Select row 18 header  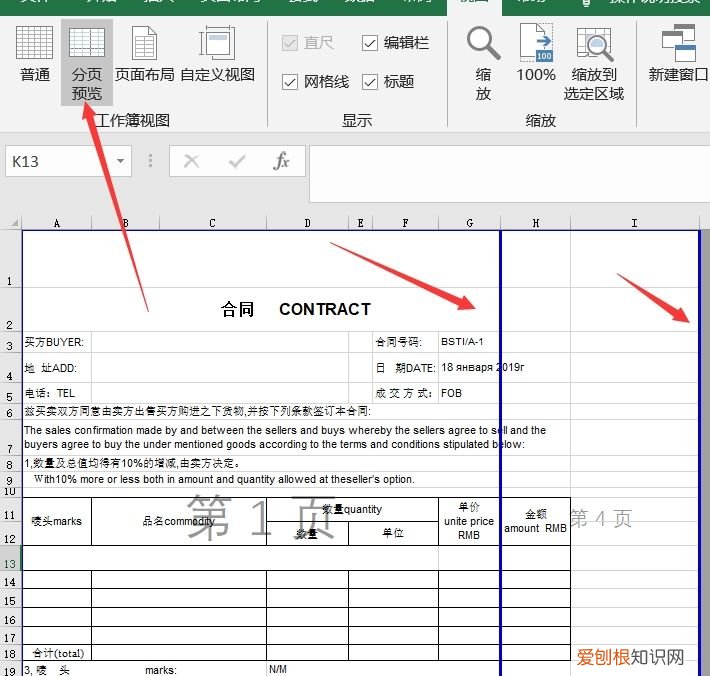10,653
